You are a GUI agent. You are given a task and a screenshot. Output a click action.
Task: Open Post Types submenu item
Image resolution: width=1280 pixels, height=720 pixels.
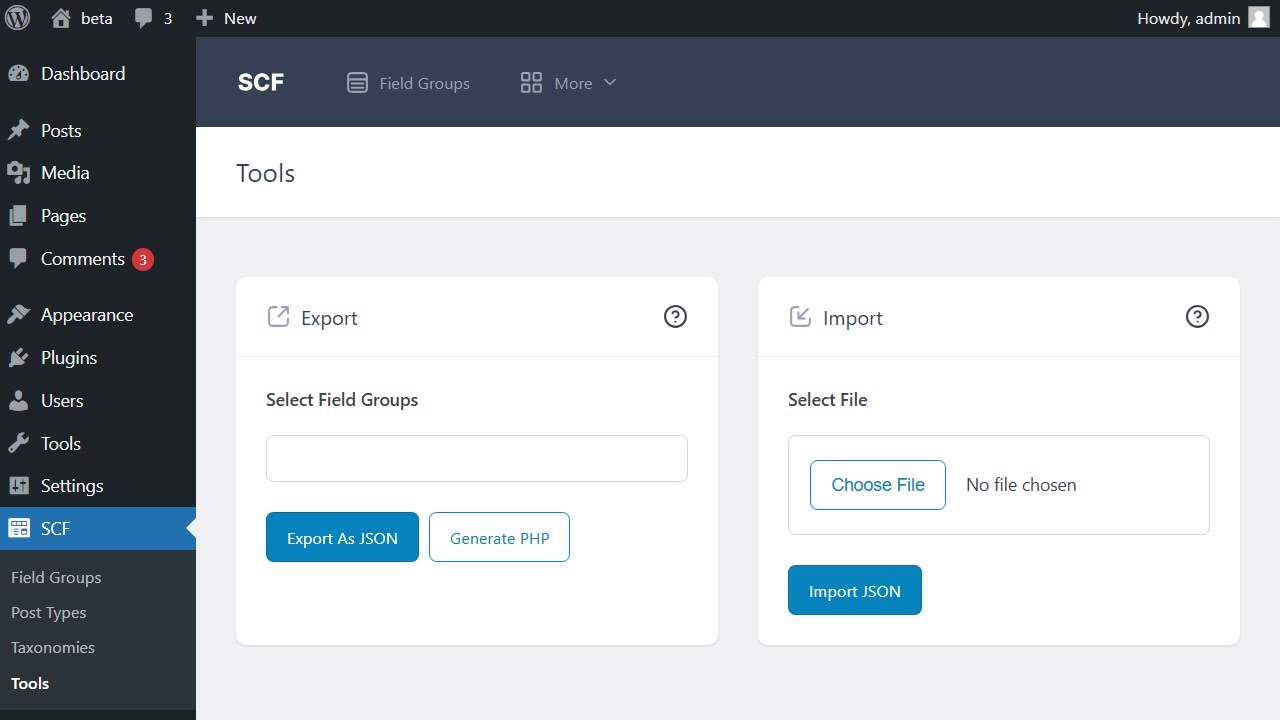click(49, 613)
